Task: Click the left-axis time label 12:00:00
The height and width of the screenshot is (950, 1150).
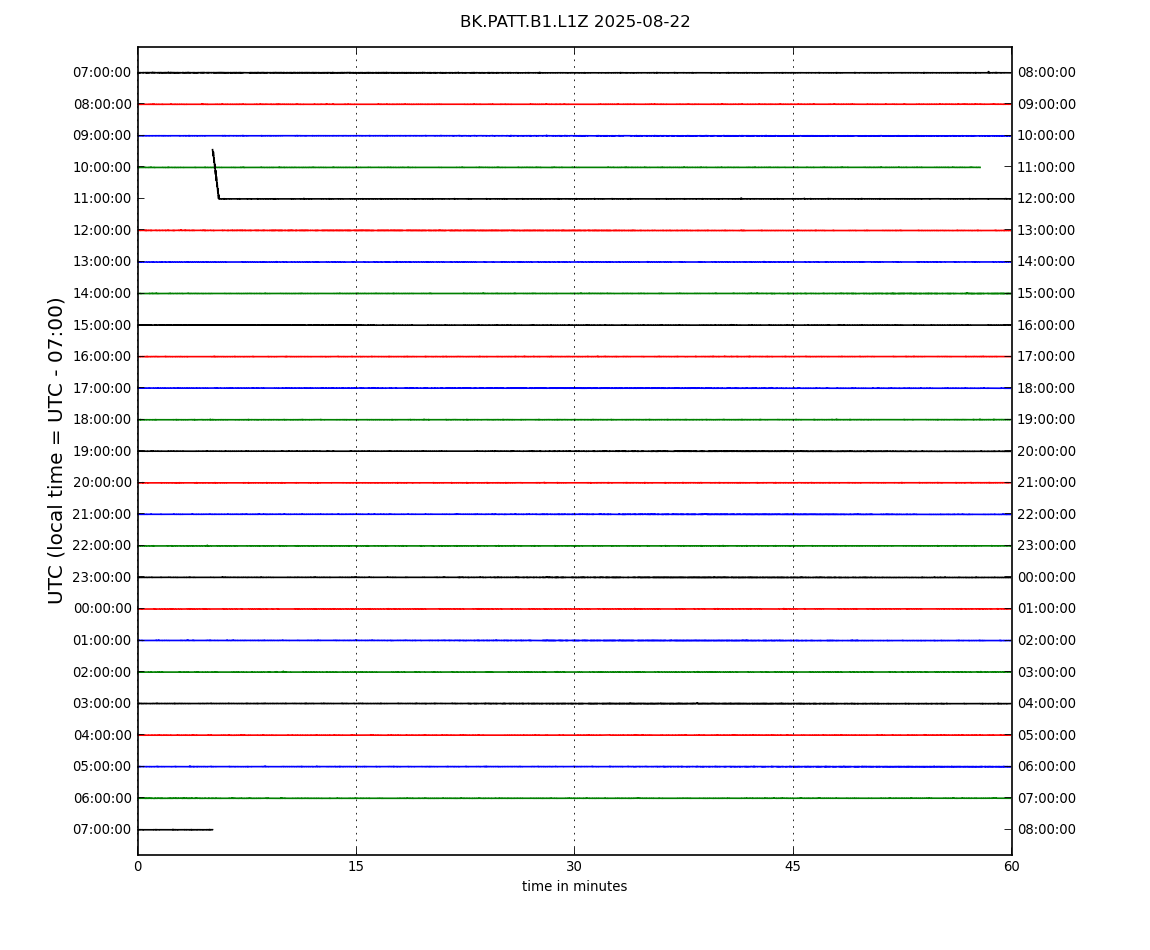Action: (x=102, y=230)
